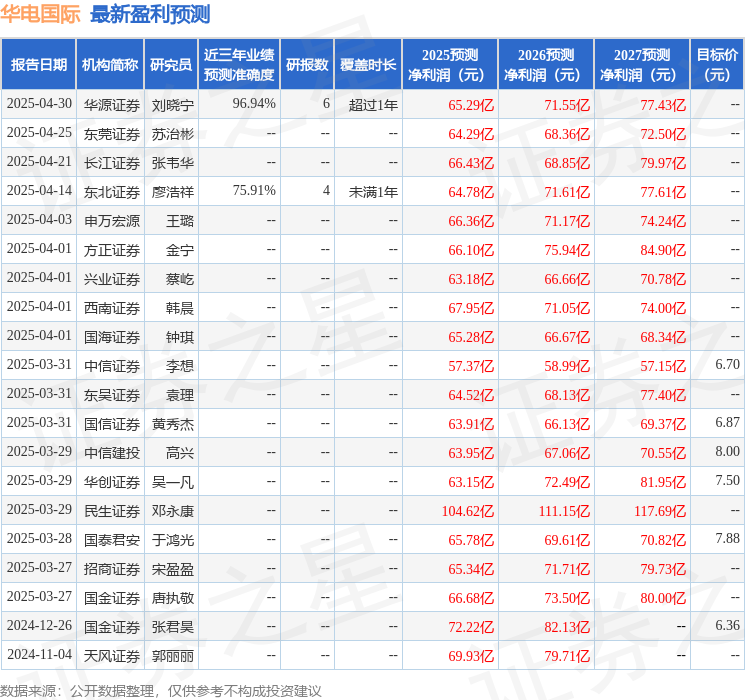Click the 2025-04-21 date cell
Screen dimensions: 745x700
(x=39, y=162)
